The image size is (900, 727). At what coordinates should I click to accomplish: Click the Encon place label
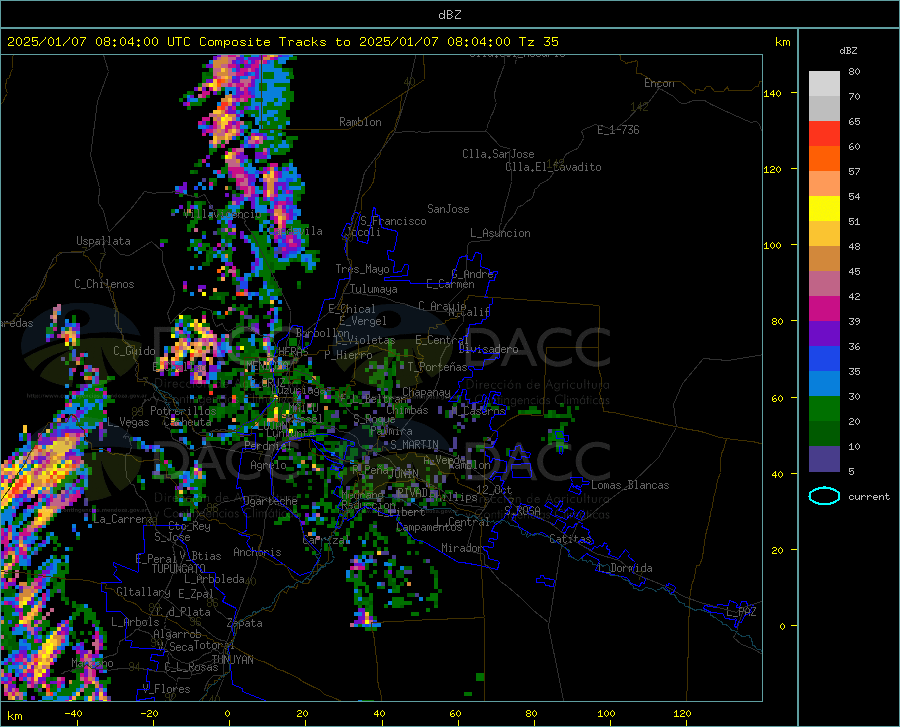660,83
